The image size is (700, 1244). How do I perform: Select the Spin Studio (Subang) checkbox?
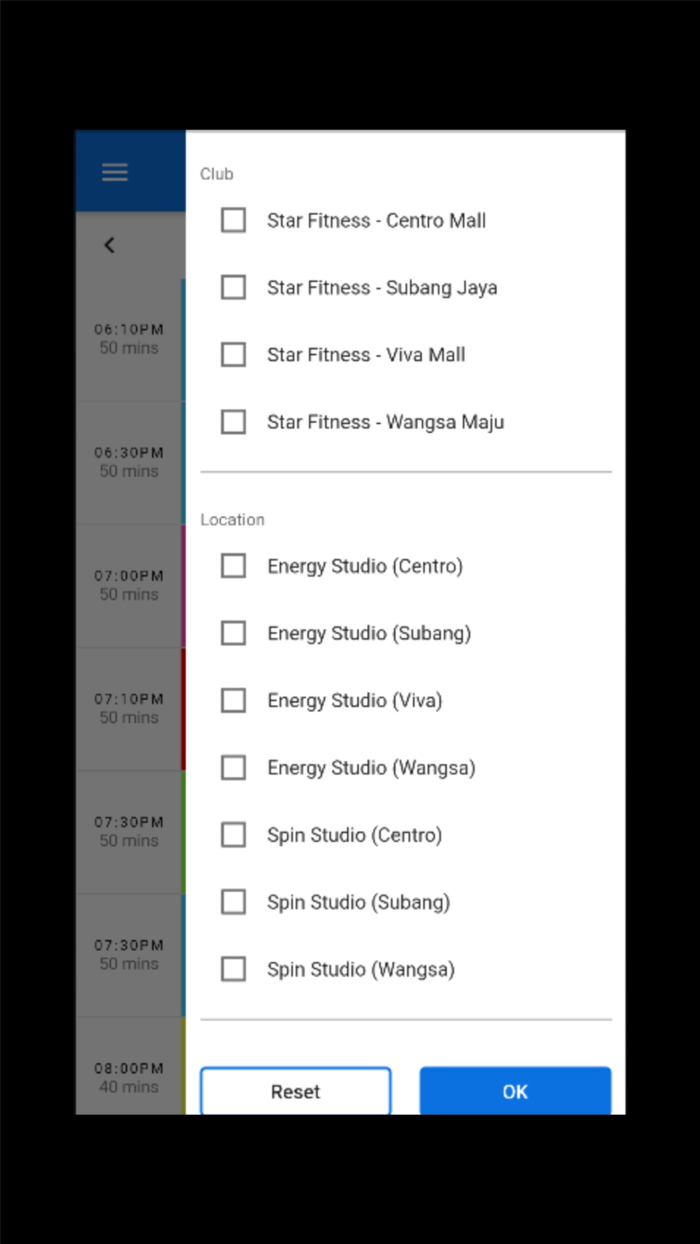[x=233, y=901]
